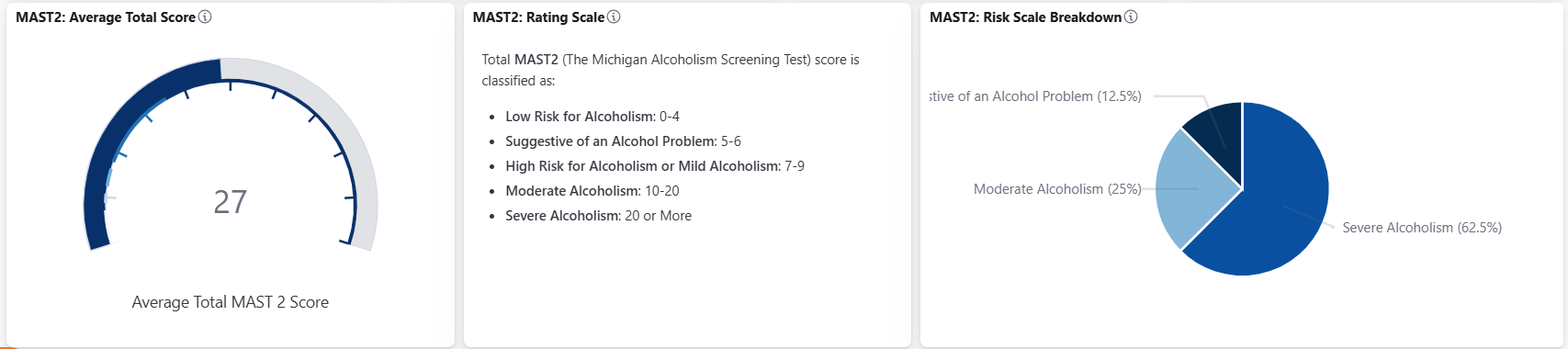Click info icon beside Average Total Score
The image size is (1568, 349).
tap(205, 17)
